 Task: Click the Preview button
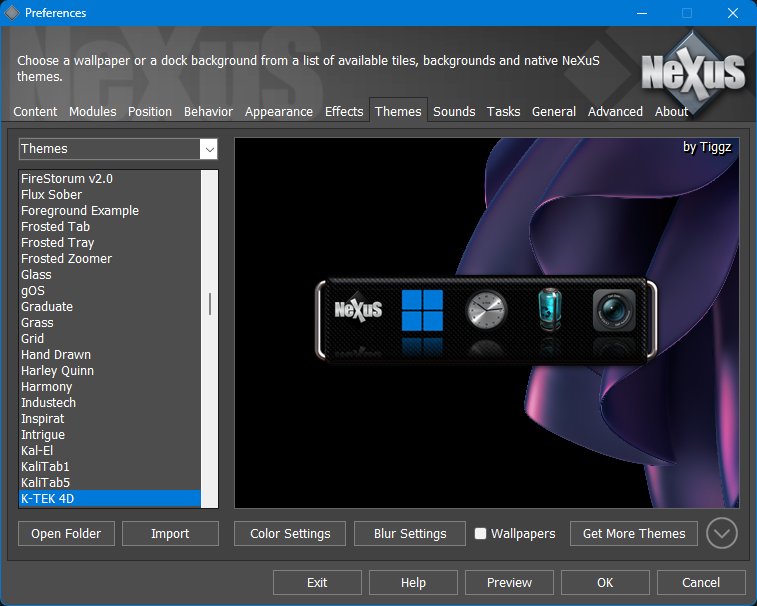(509, 582)
